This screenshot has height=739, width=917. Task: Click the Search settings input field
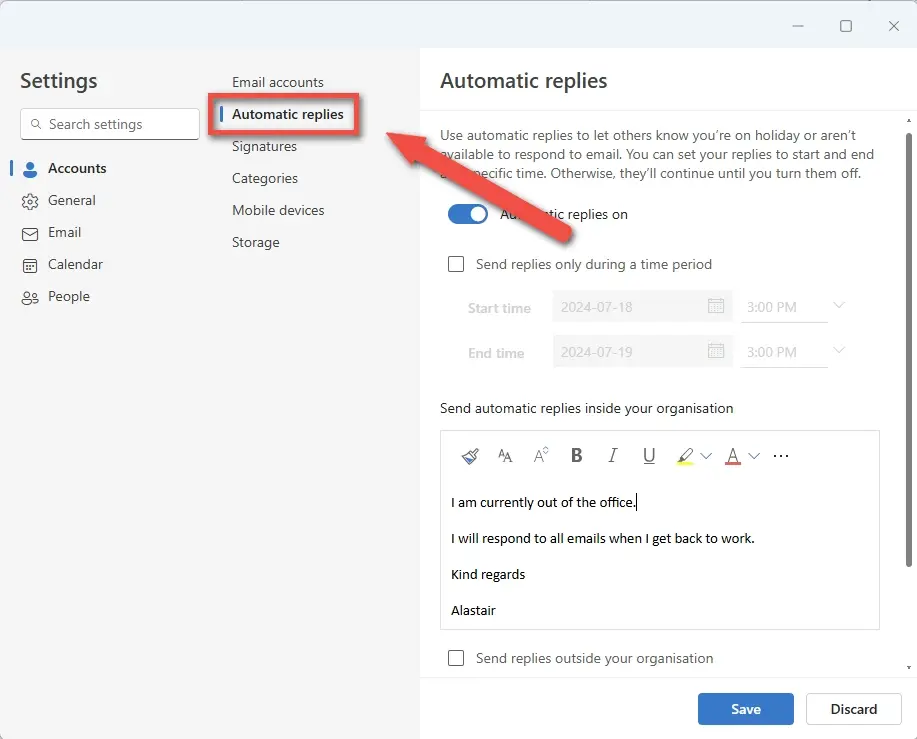(110, 124)
